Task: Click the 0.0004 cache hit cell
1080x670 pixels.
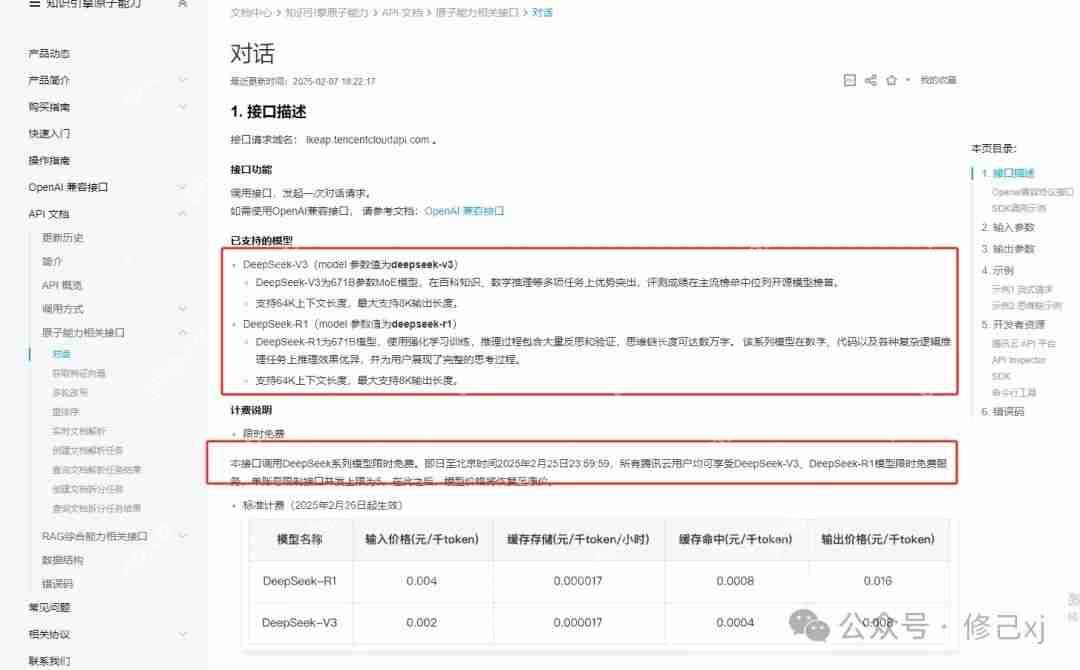Action: pos(735,622)
